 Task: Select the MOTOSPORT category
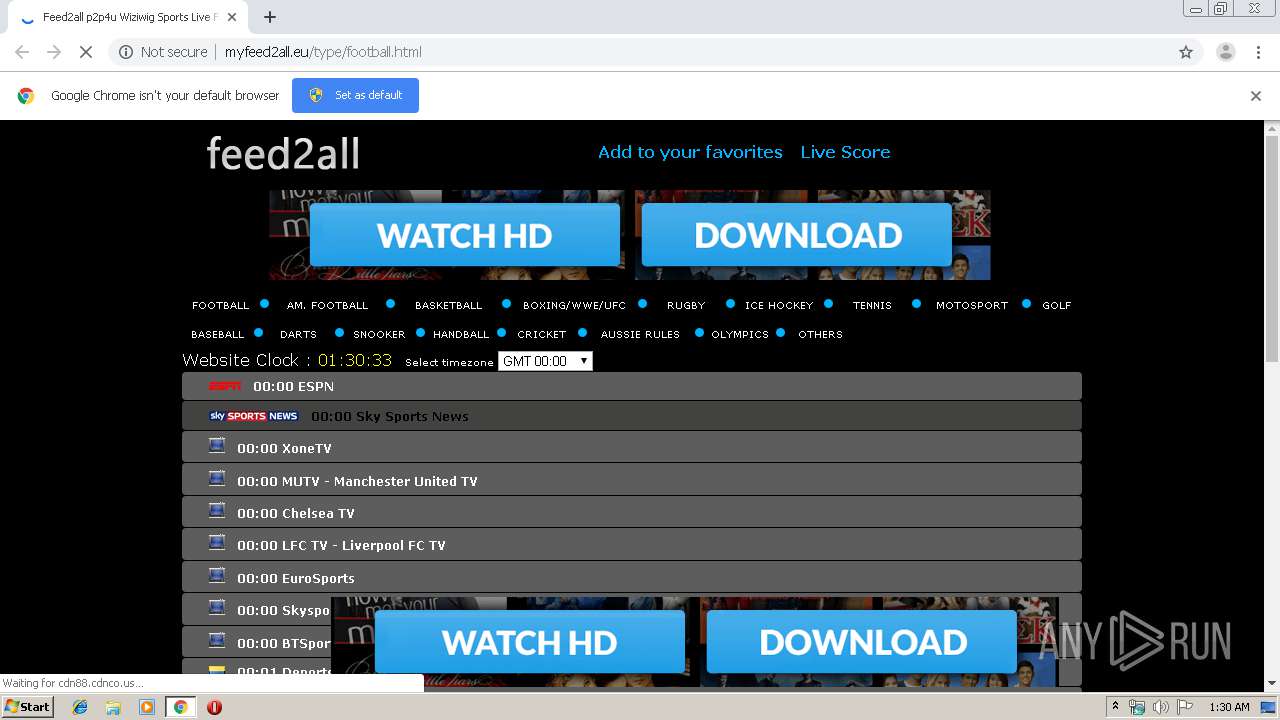(x=972, y=305)
